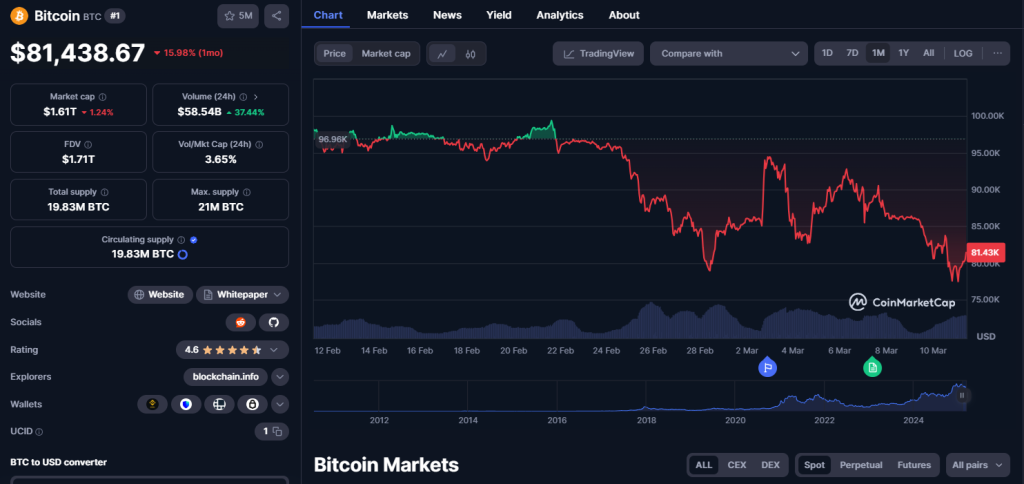The height and width of the screenshot is (484, 1024).
Task: Set chart range to 1D
Action: (827, 54)
